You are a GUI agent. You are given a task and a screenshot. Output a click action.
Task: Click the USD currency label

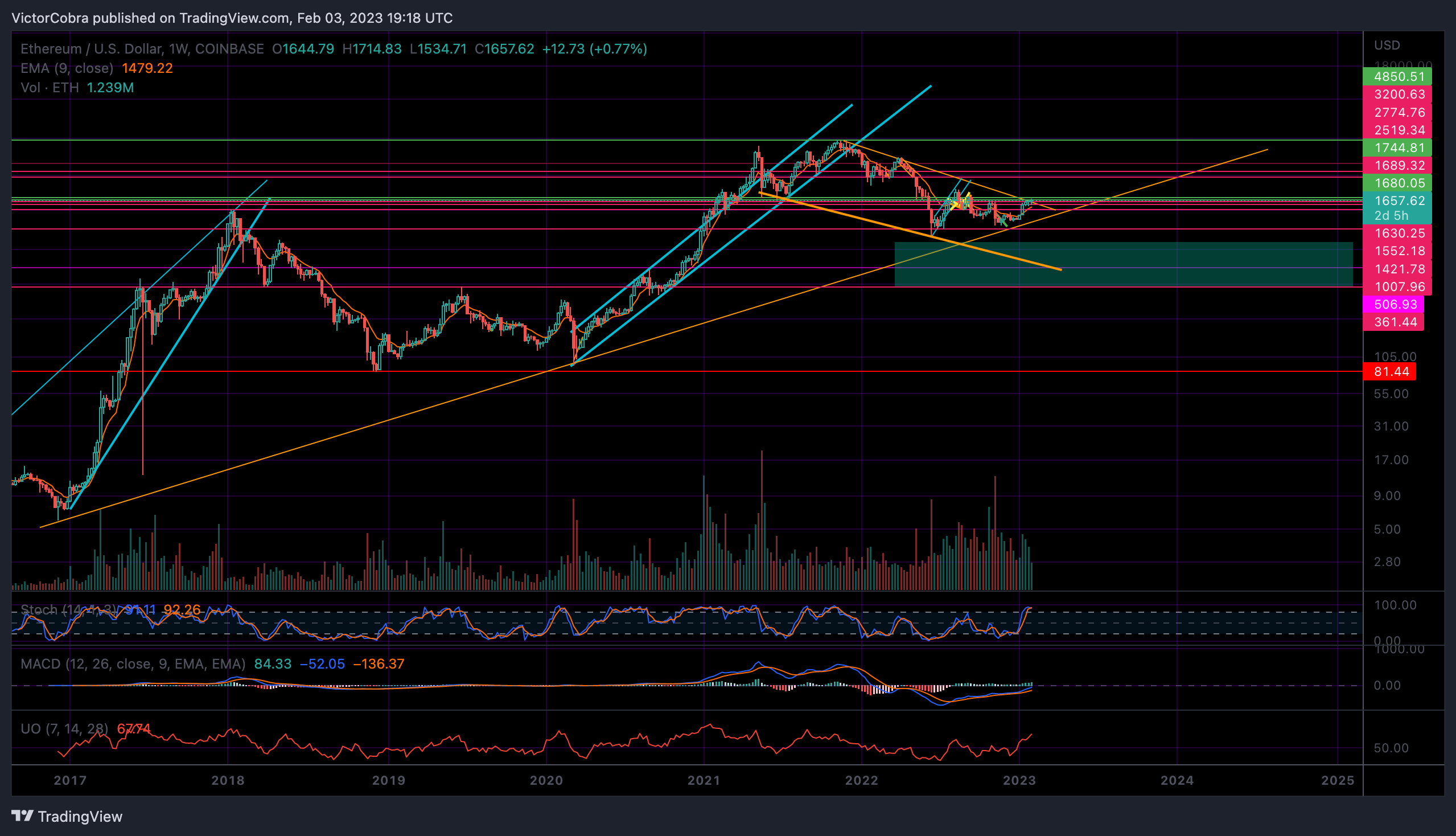tap(1387, 45)
